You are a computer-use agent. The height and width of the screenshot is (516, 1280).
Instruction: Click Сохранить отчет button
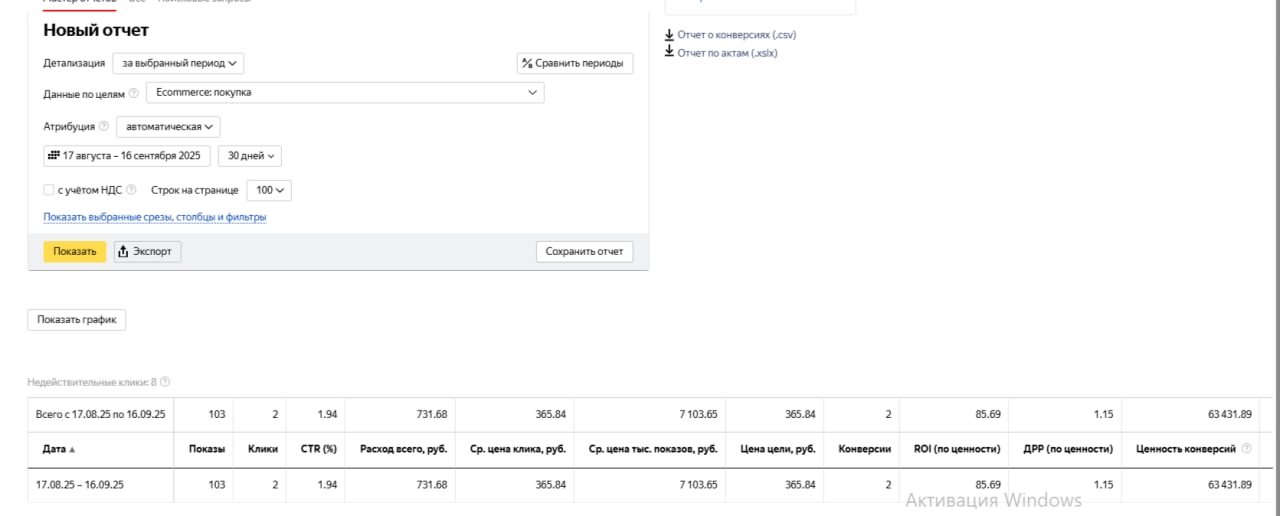pyautogui.click(x=584, y=252)
